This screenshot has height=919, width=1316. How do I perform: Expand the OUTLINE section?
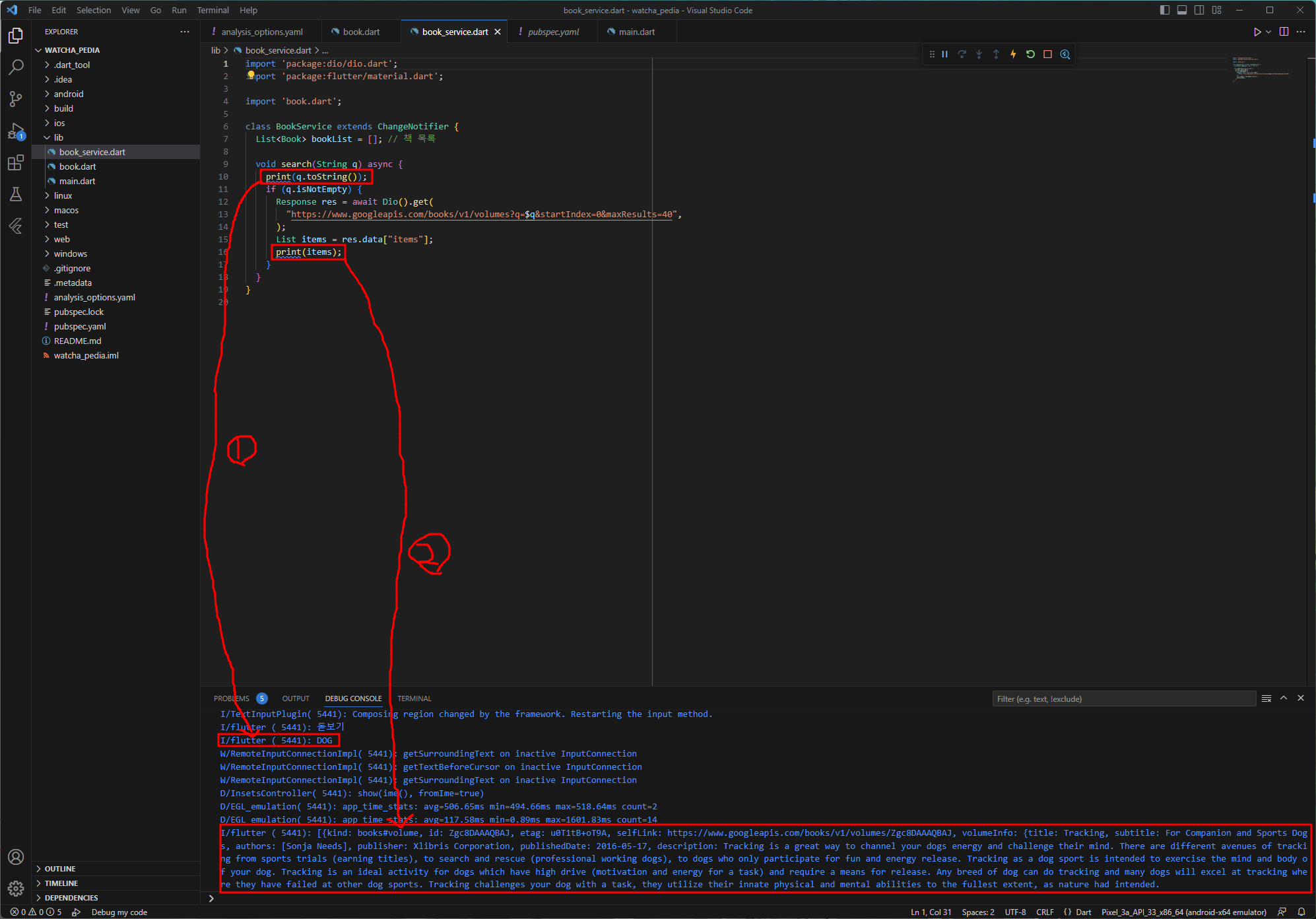click(x=60, y=869)
